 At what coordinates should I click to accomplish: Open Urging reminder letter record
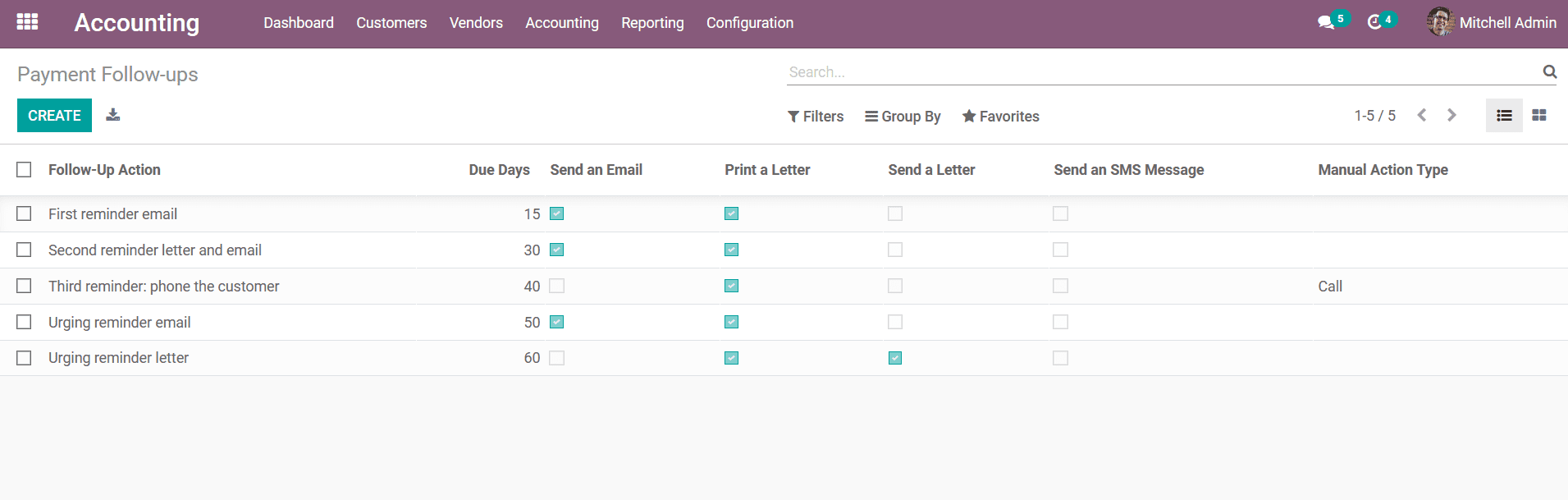click(118, 358)
